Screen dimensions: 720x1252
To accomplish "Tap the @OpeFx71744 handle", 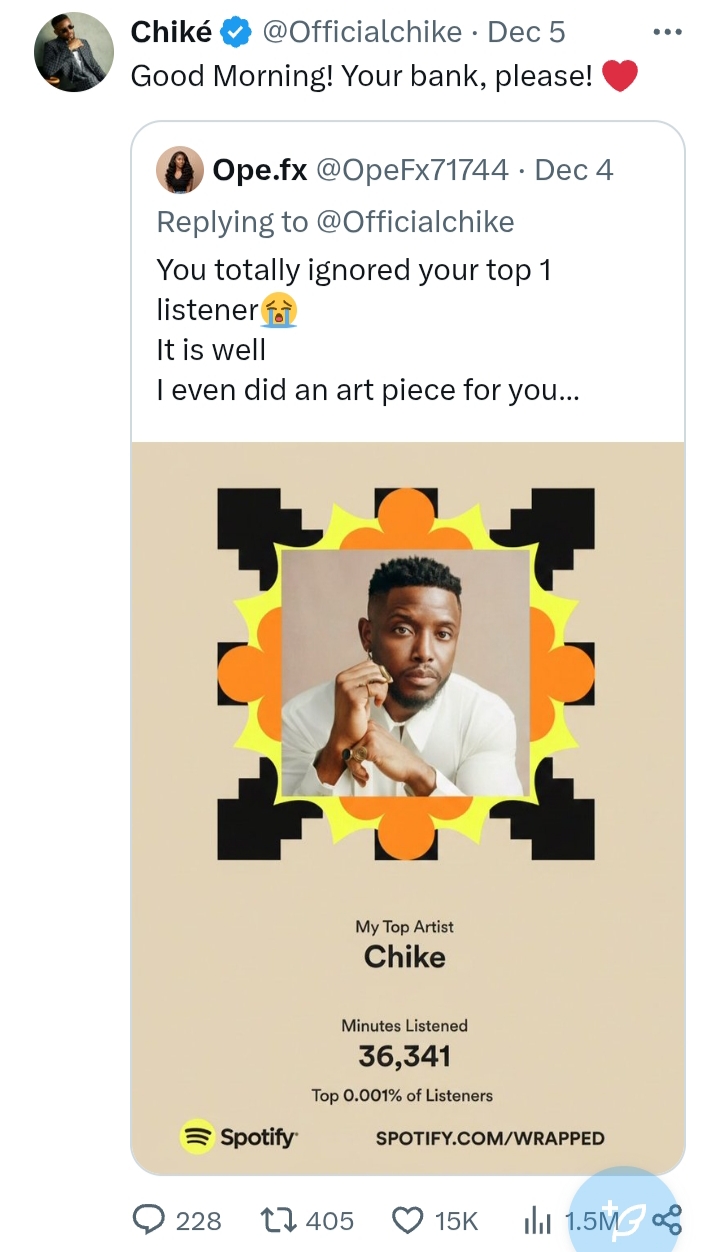I will pyautogui.click(x=412, y=170).
